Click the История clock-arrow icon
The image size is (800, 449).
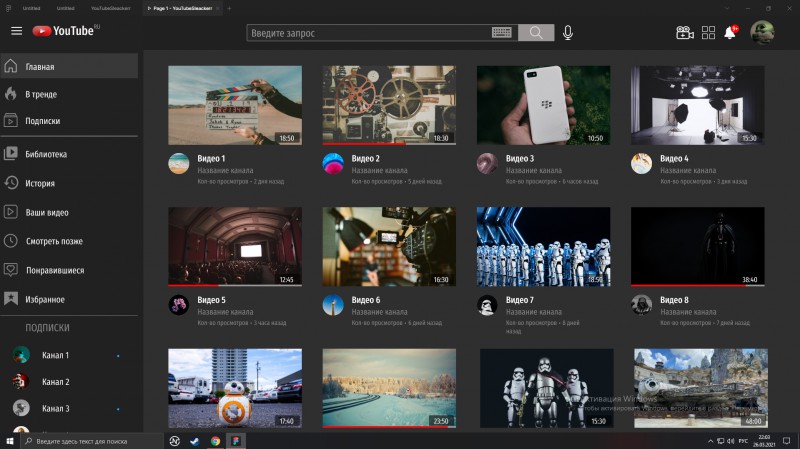(11, 183)
